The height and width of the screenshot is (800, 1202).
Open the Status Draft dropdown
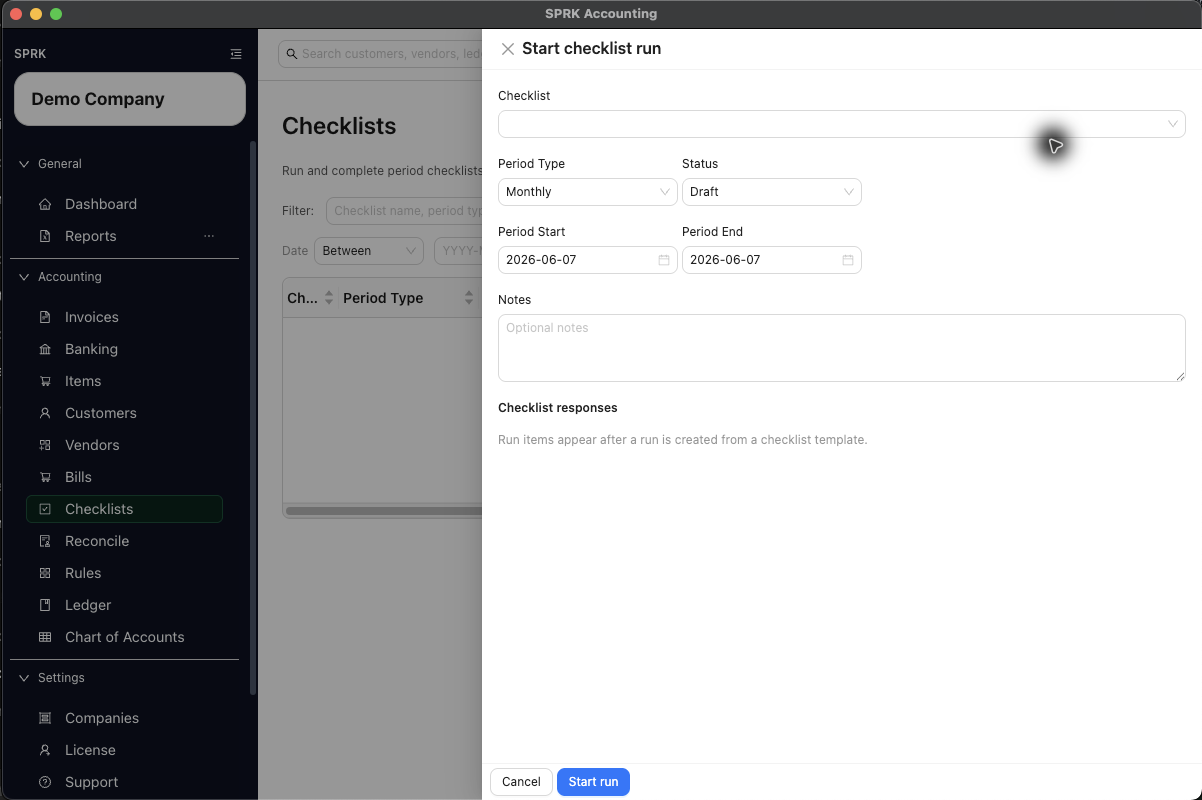click(772, 192)
